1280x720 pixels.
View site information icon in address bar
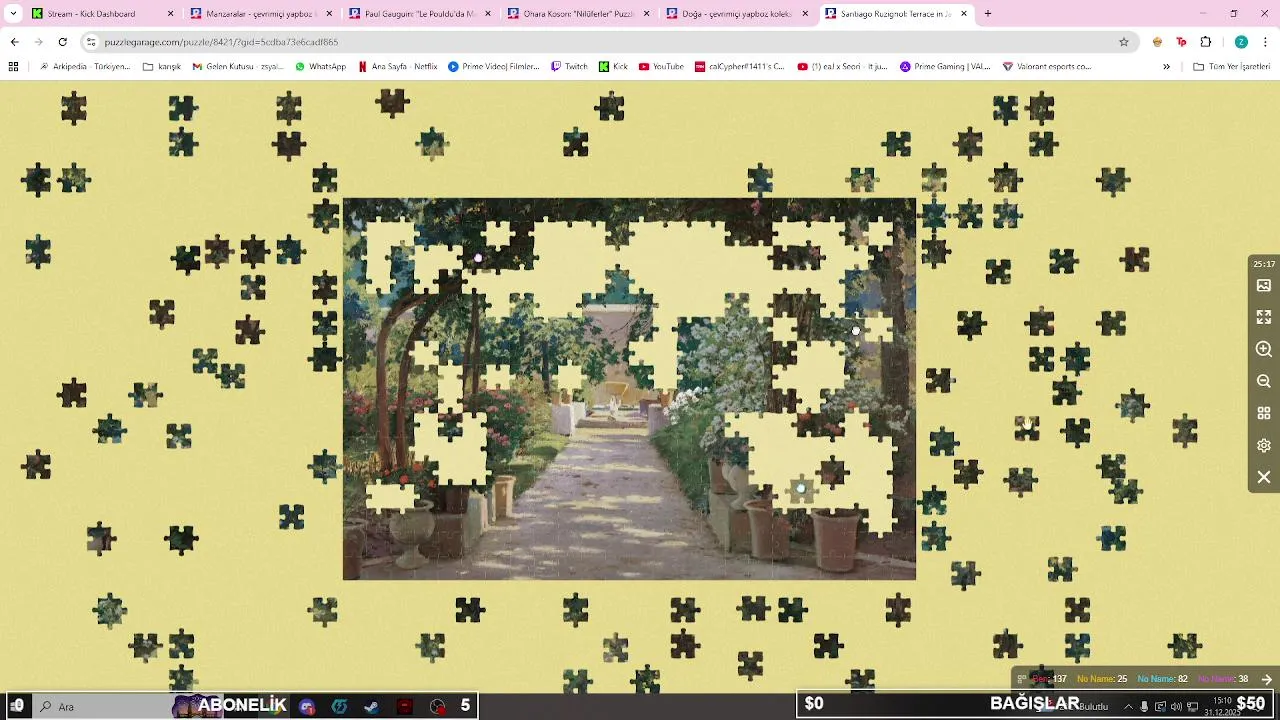pos(91,42)
